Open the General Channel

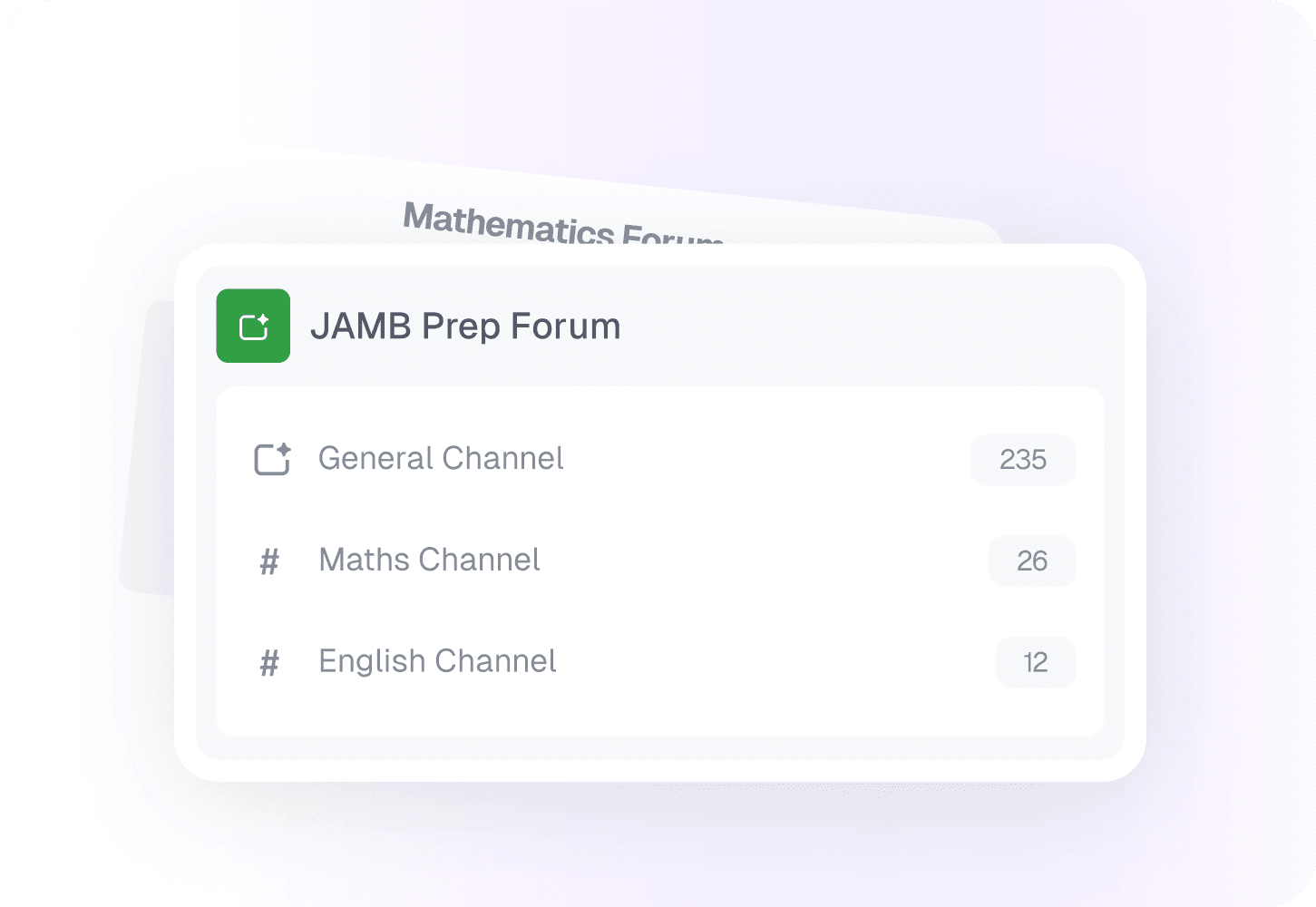pyautogui.click(x=441, y=459)
